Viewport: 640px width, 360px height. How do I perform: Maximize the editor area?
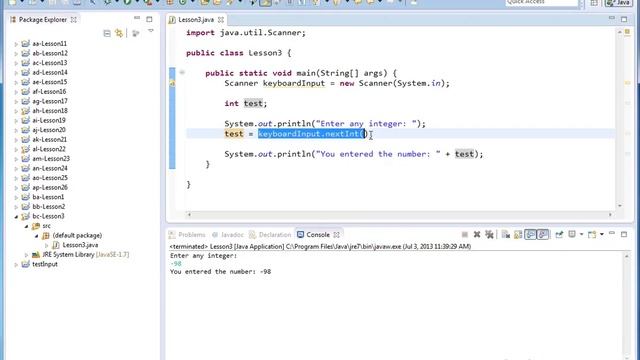point(624,19)
